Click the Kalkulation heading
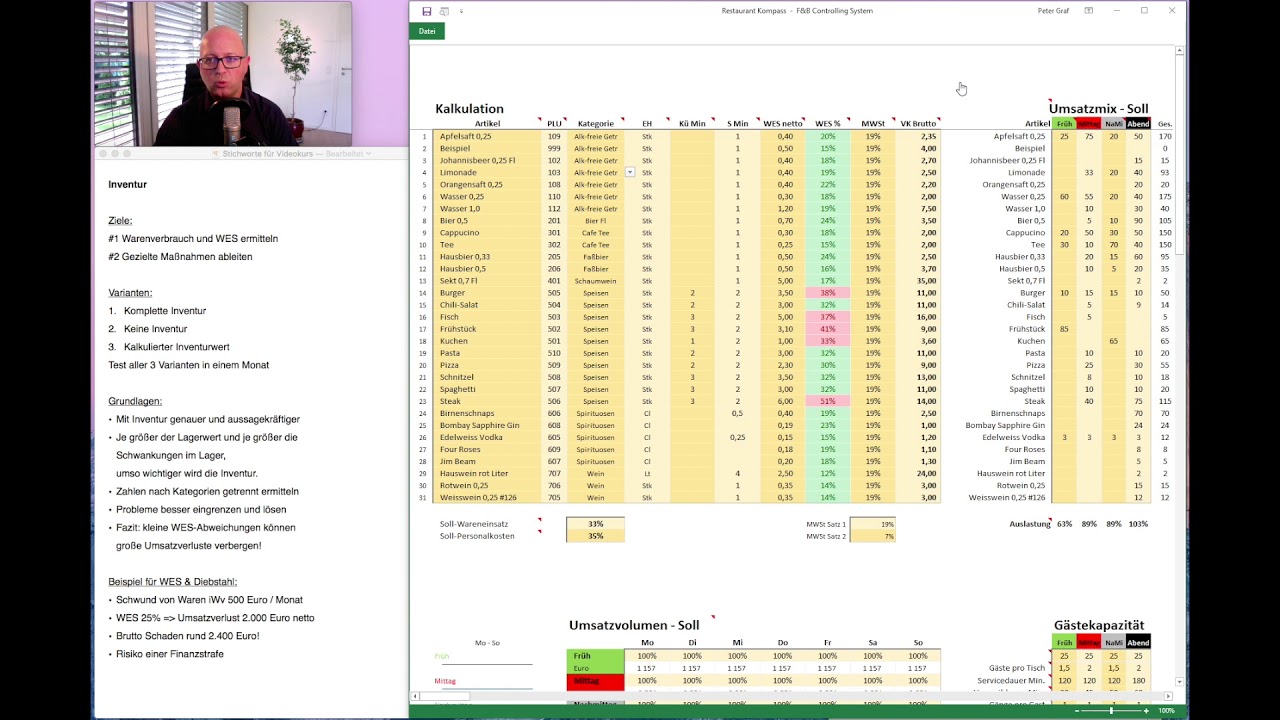The width and height of the screenshot is (1280, 720). pyautogui.click(x=469, y=109)
